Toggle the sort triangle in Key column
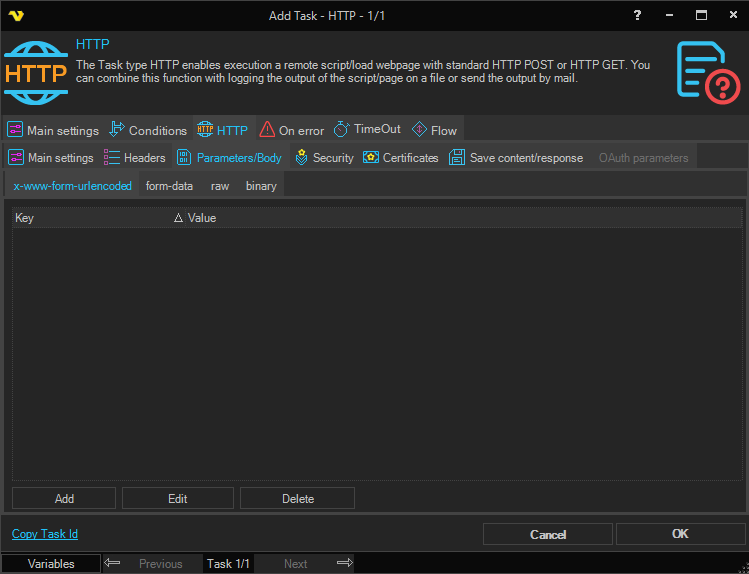749x574 pixels. [x=178, y=218]
